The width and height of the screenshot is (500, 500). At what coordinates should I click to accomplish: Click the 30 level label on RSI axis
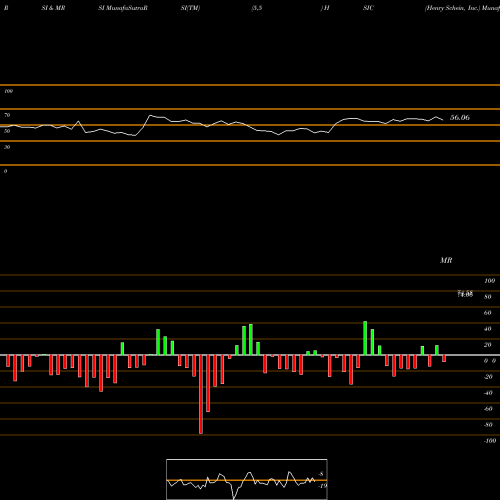click(7, 147)
